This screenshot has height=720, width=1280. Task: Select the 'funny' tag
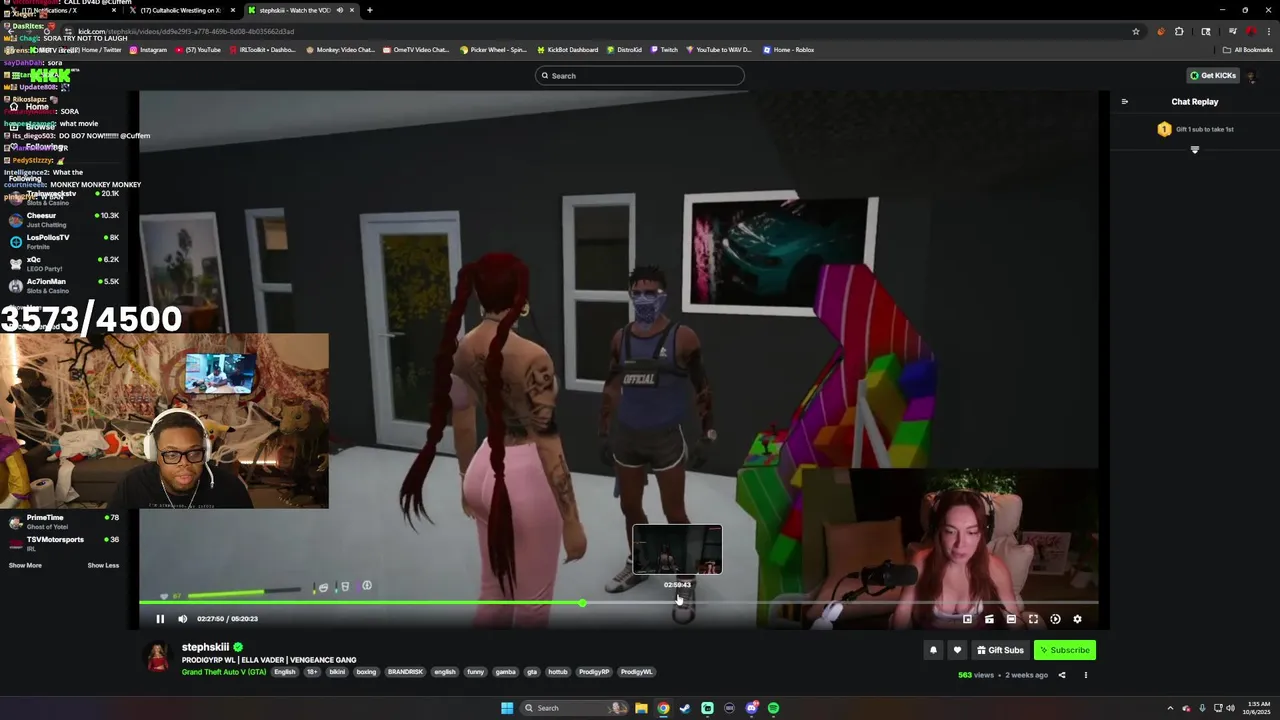(x=475, y=672)
